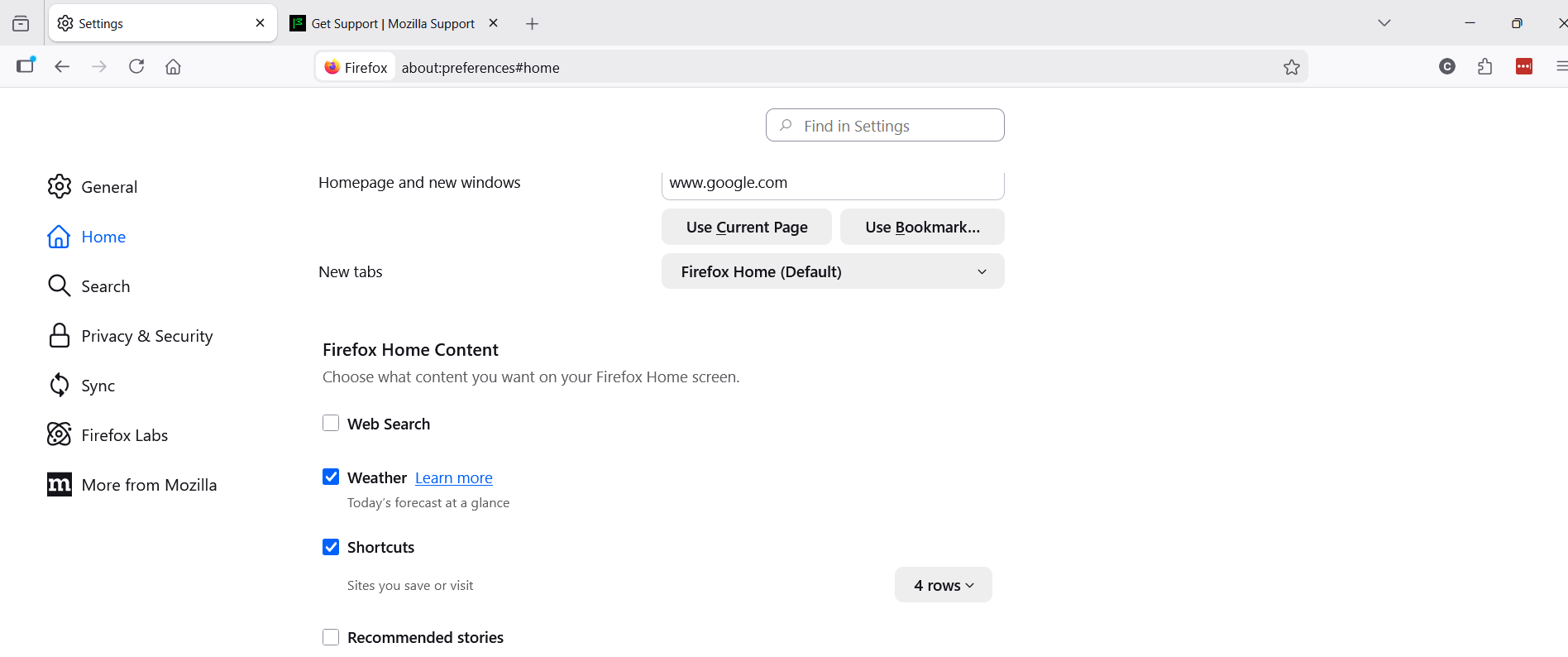Bookmark this page with star icon

pos(1291,67)
